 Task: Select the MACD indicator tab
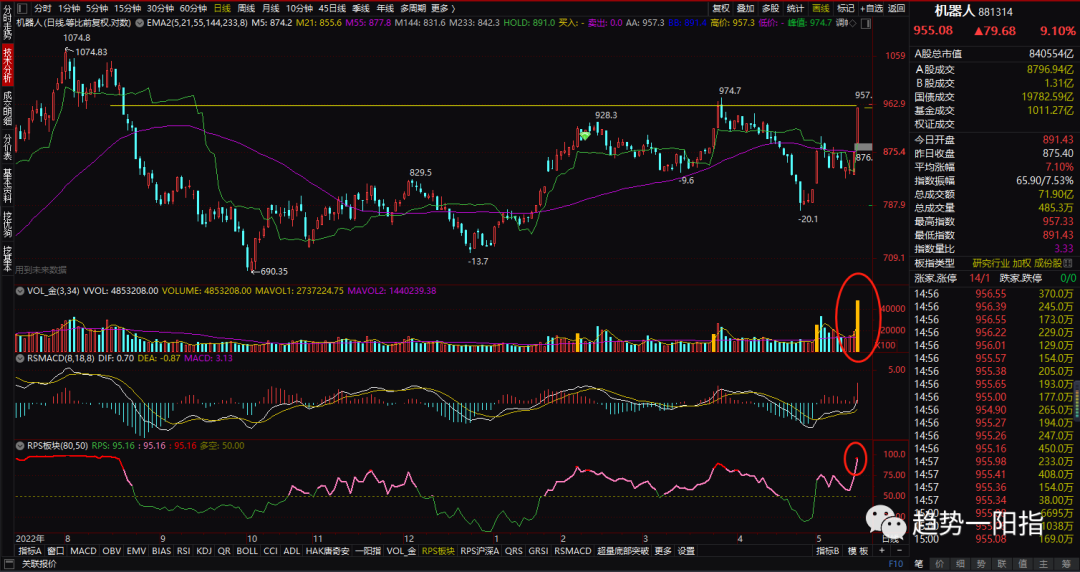(x=83, y=551)
